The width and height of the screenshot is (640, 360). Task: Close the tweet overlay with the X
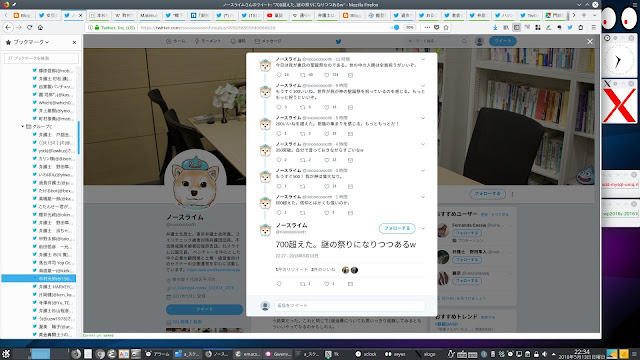(x=590, y=41)
